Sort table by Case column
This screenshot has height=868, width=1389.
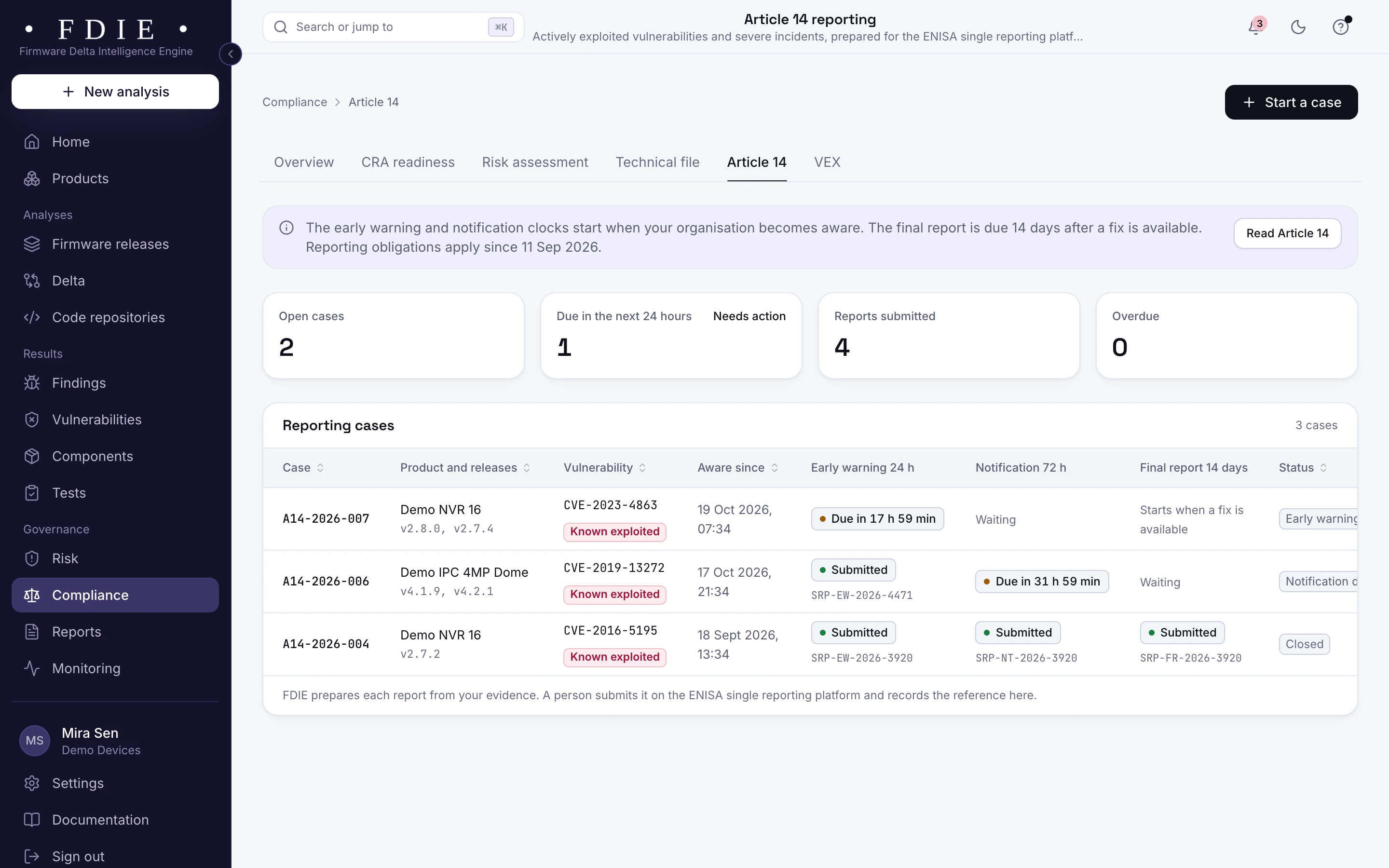[303, 468]
